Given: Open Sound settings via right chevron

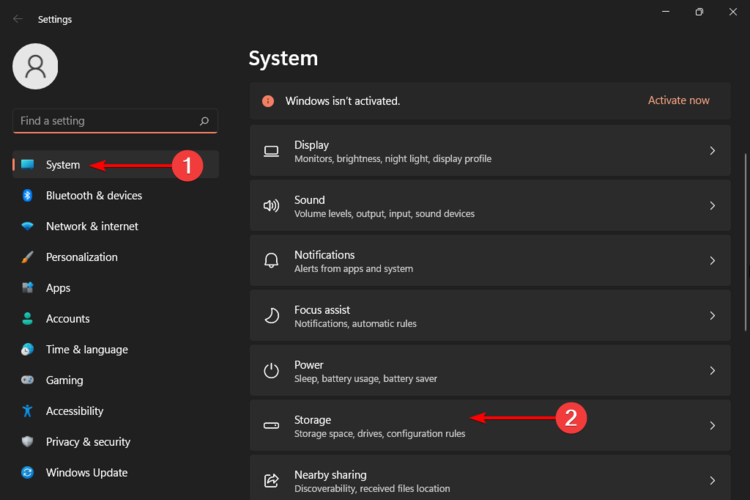Looking at the screenshot, I should [712, 206].
